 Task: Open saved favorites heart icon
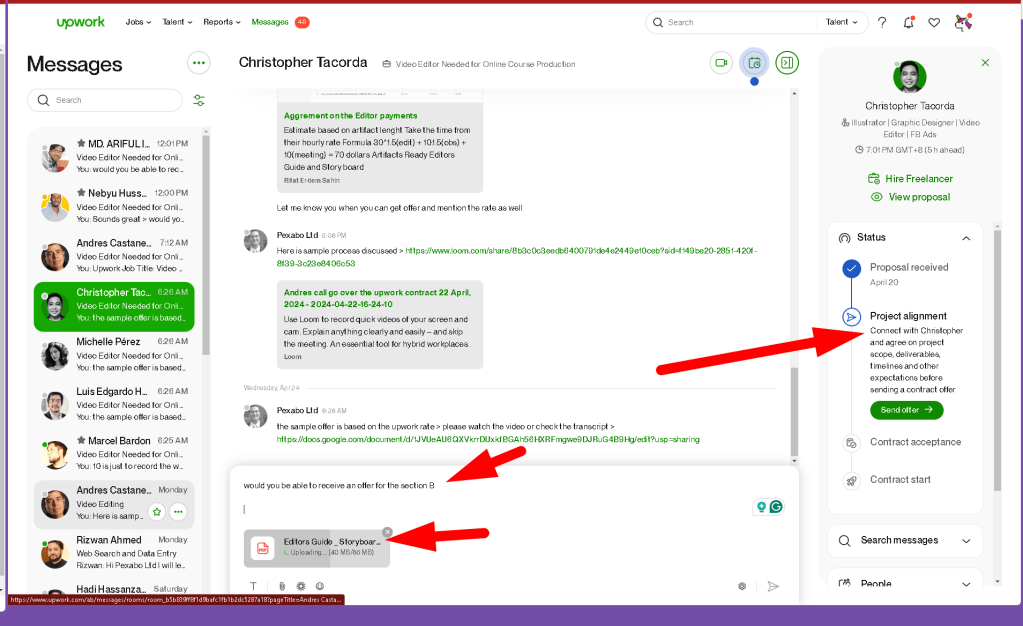(934, 22)
